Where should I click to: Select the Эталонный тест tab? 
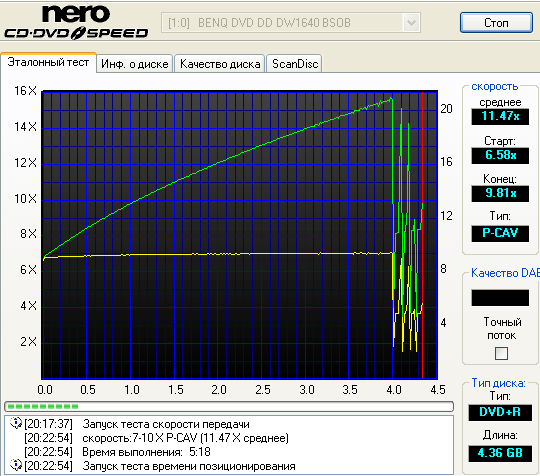[48, 62]
